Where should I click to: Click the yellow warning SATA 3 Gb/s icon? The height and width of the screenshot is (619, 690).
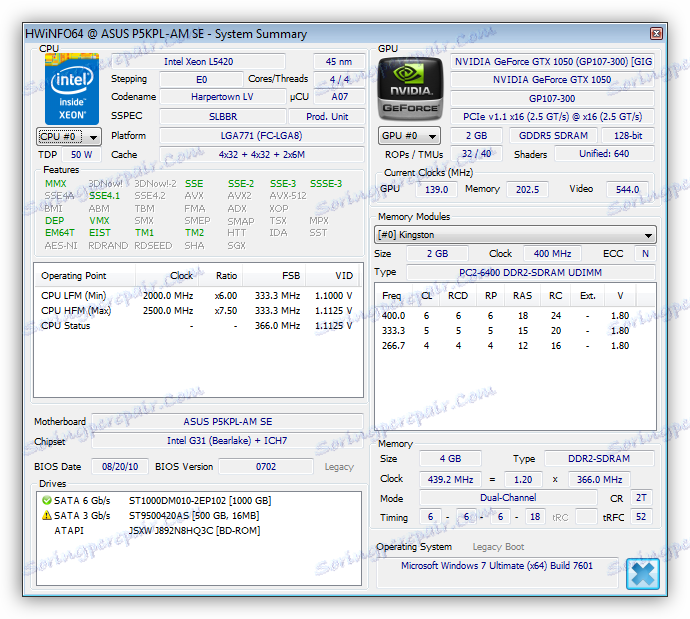coord(45,515)
